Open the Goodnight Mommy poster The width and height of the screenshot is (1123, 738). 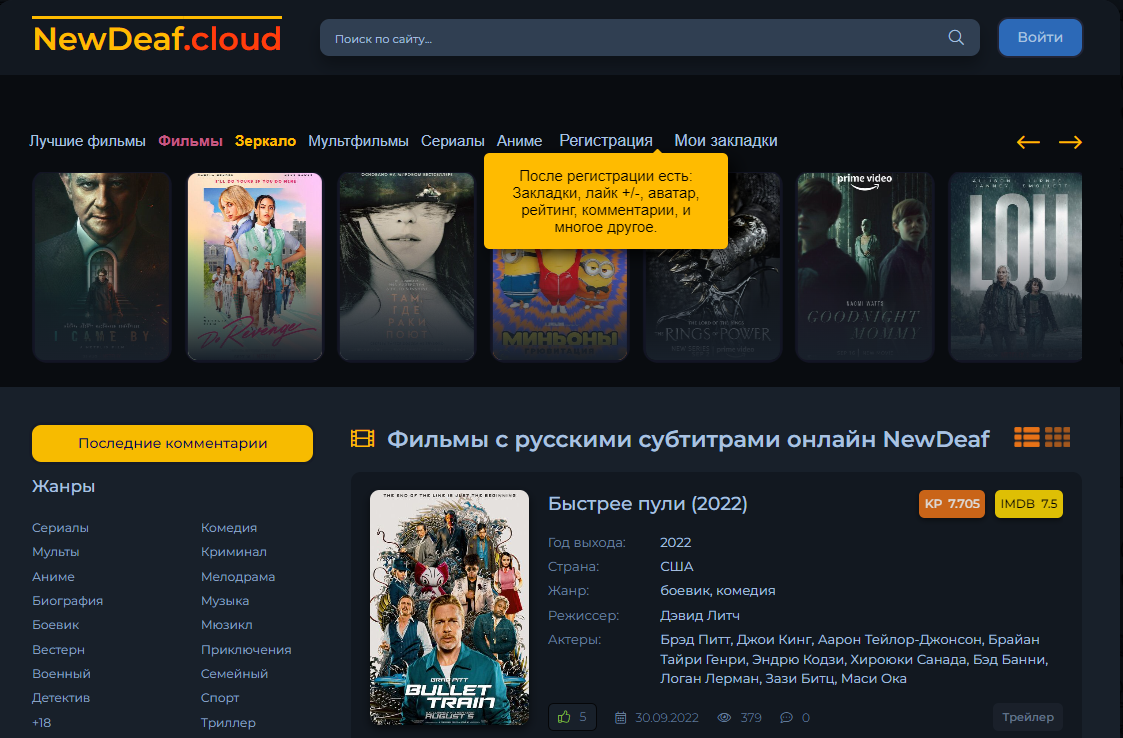coord(864,267)
